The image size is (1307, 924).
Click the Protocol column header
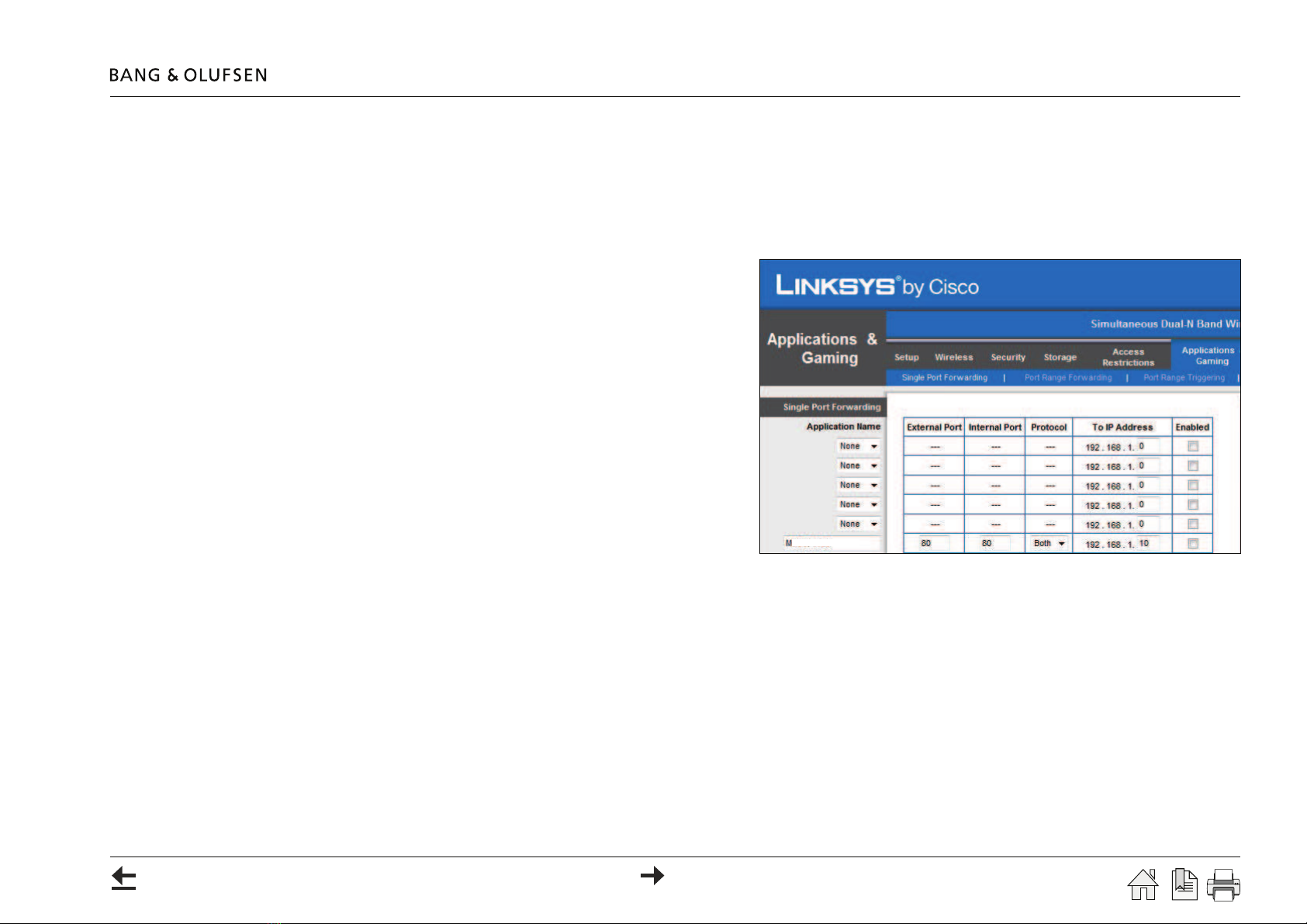(x=1049, y=427)
